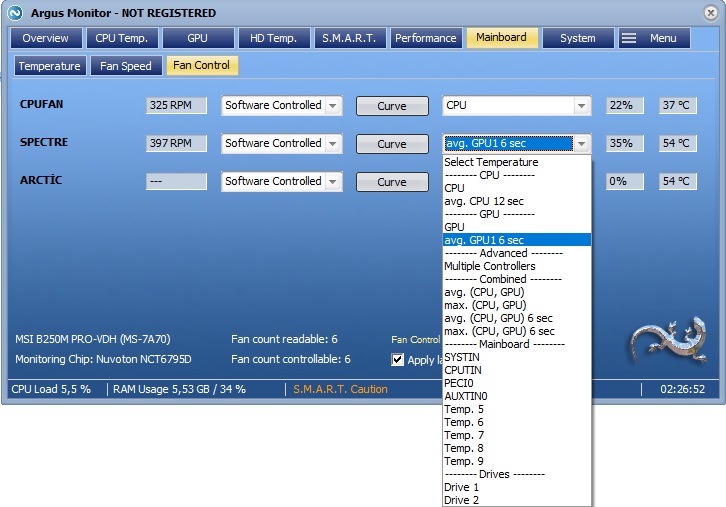Screen dimensions: 726x507
Task: Select 'CPU' option in dropdown list
Action: click(517, 188)
